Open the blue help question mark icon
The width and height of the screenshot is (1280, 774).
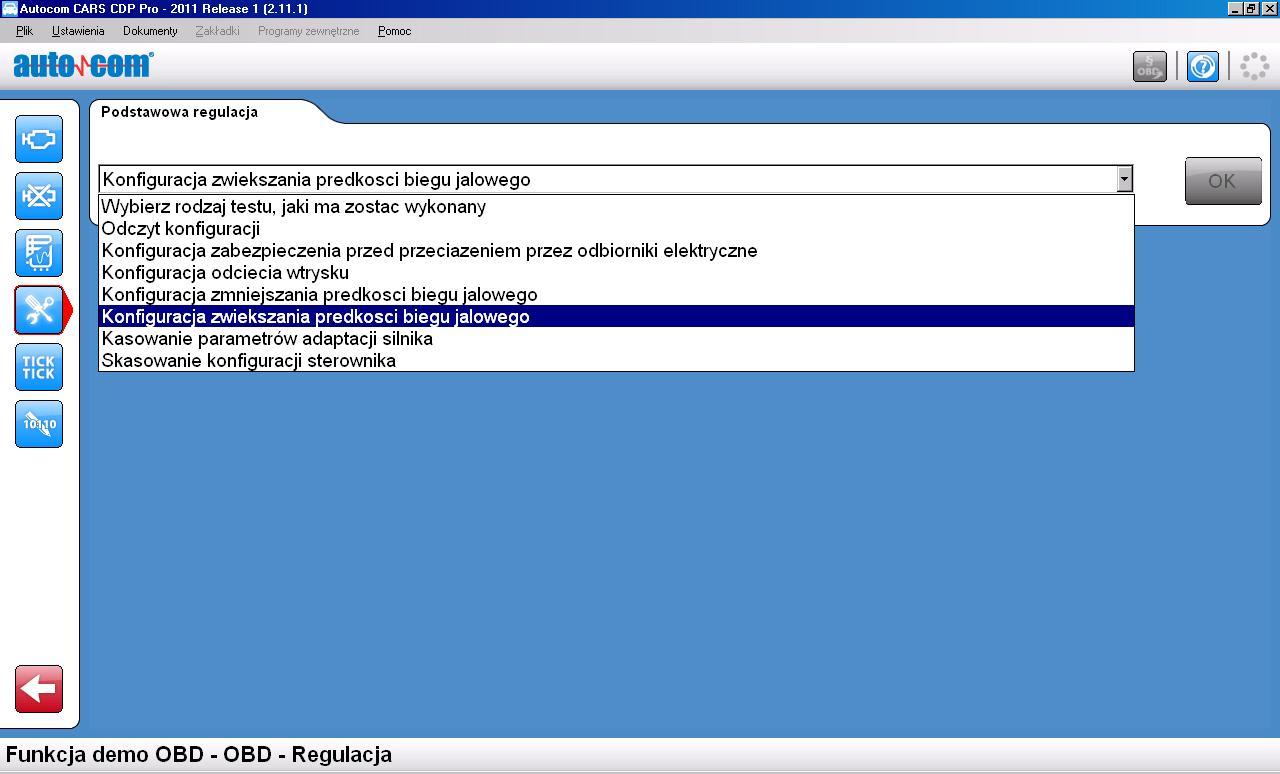point(1203,67)
